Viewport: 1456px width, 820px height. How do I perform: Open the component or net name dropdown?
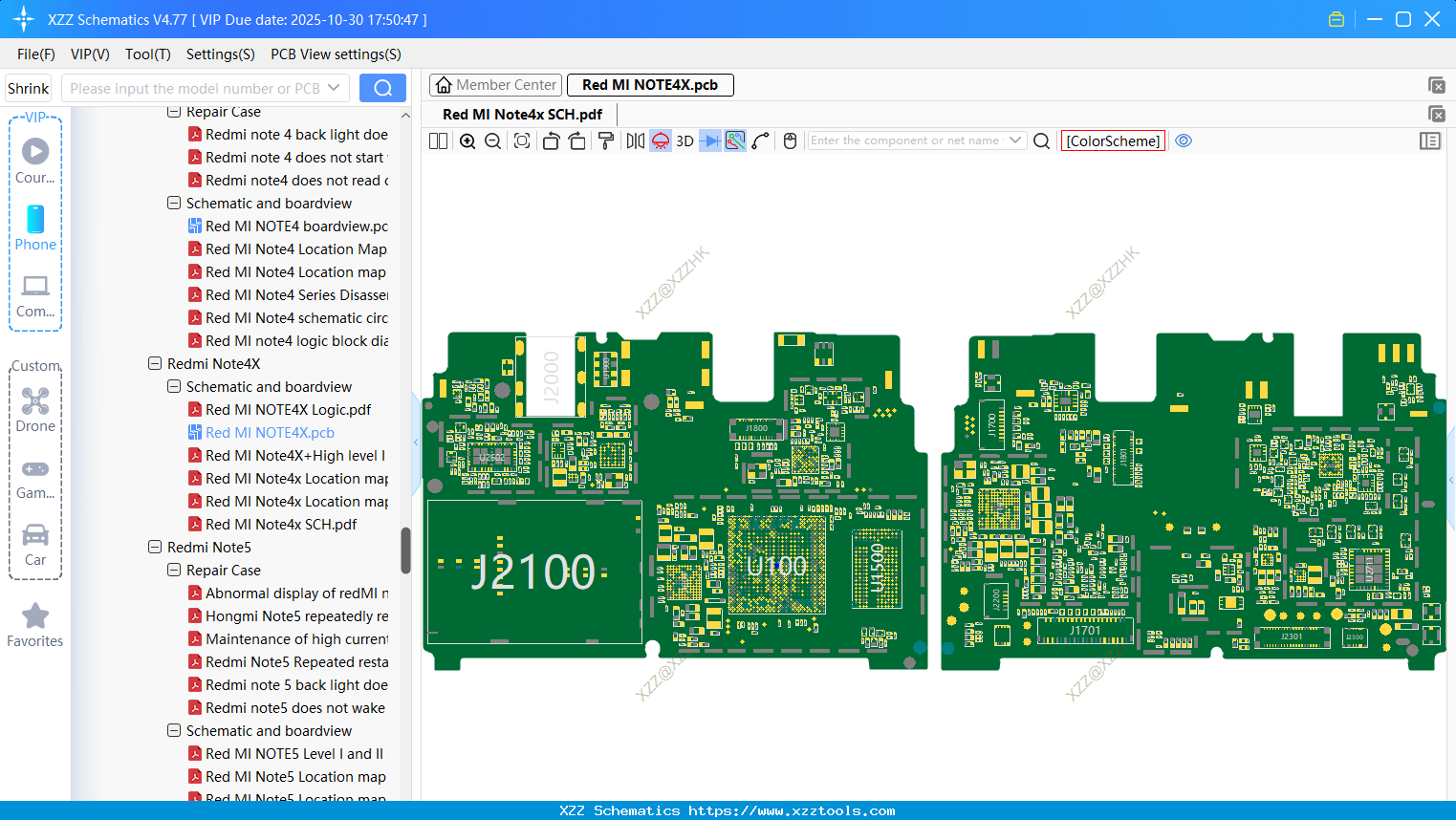tap(1015, 140)
